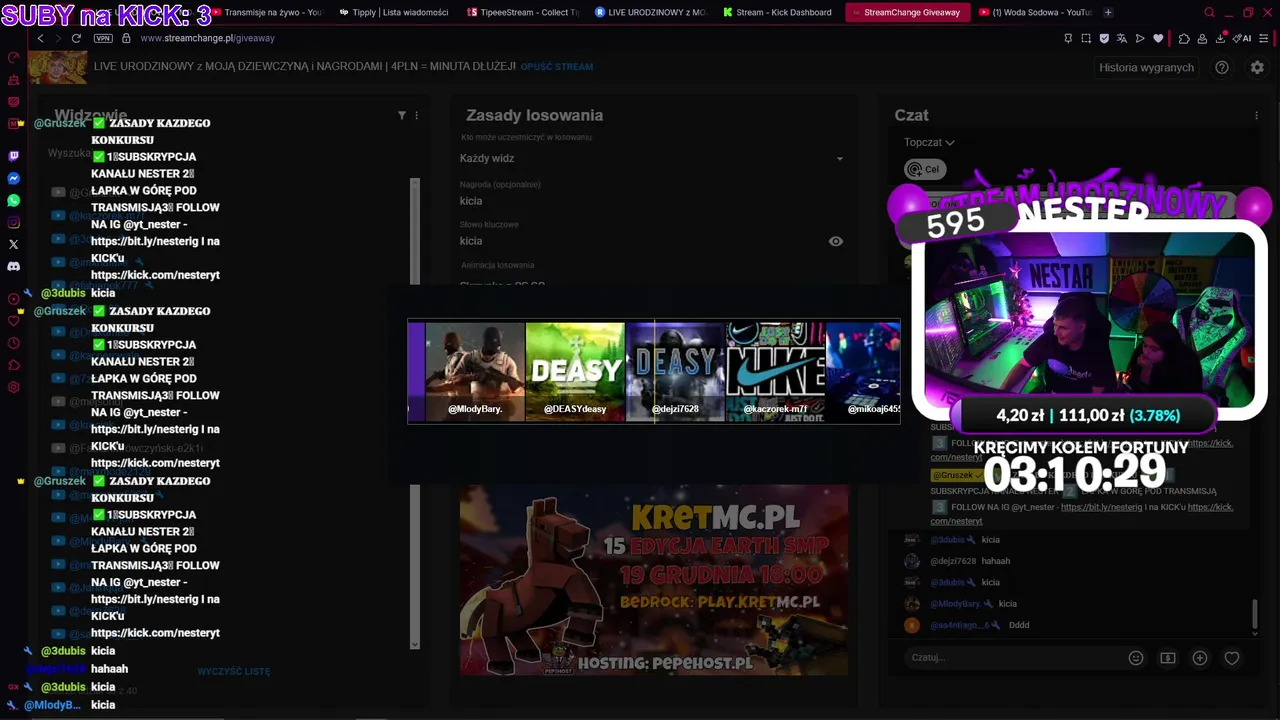Switch to 'TipeeeStream - Collect' tab

point(522,12)
